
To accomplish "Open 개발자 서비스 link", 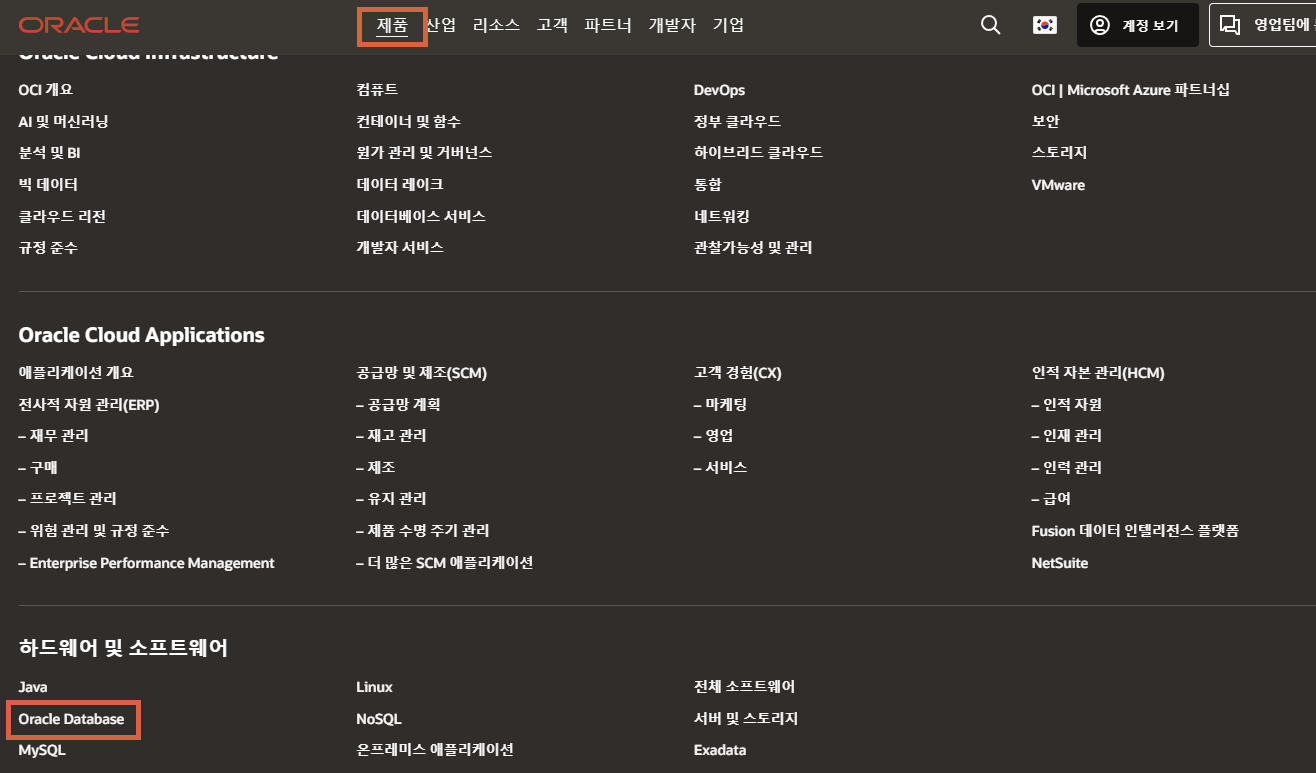I will point(400,247).
